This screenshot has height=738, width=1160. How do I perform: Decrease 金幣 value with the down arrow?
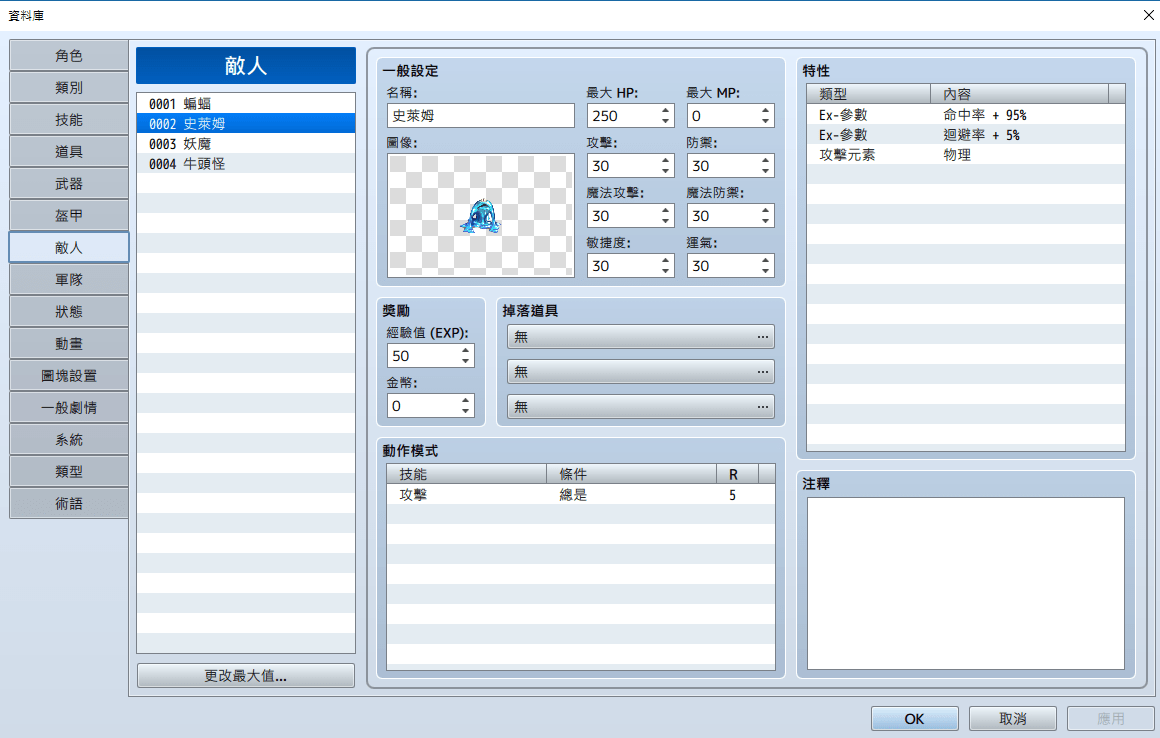point(465,411)
